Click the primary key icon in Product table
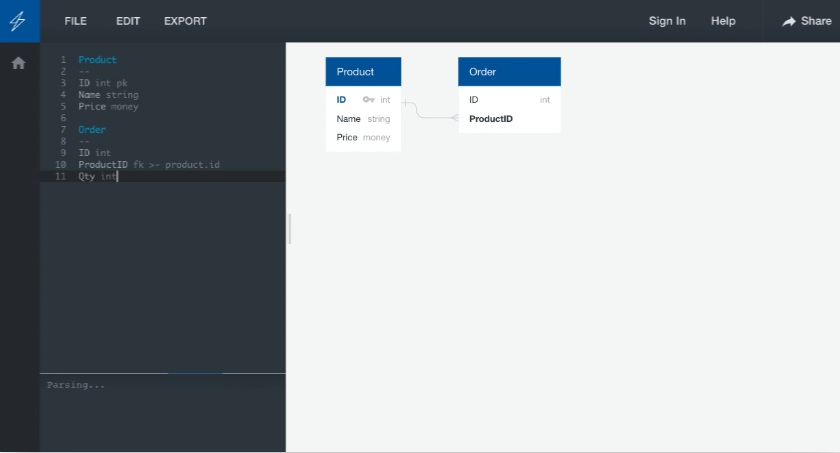 [368, 100]
